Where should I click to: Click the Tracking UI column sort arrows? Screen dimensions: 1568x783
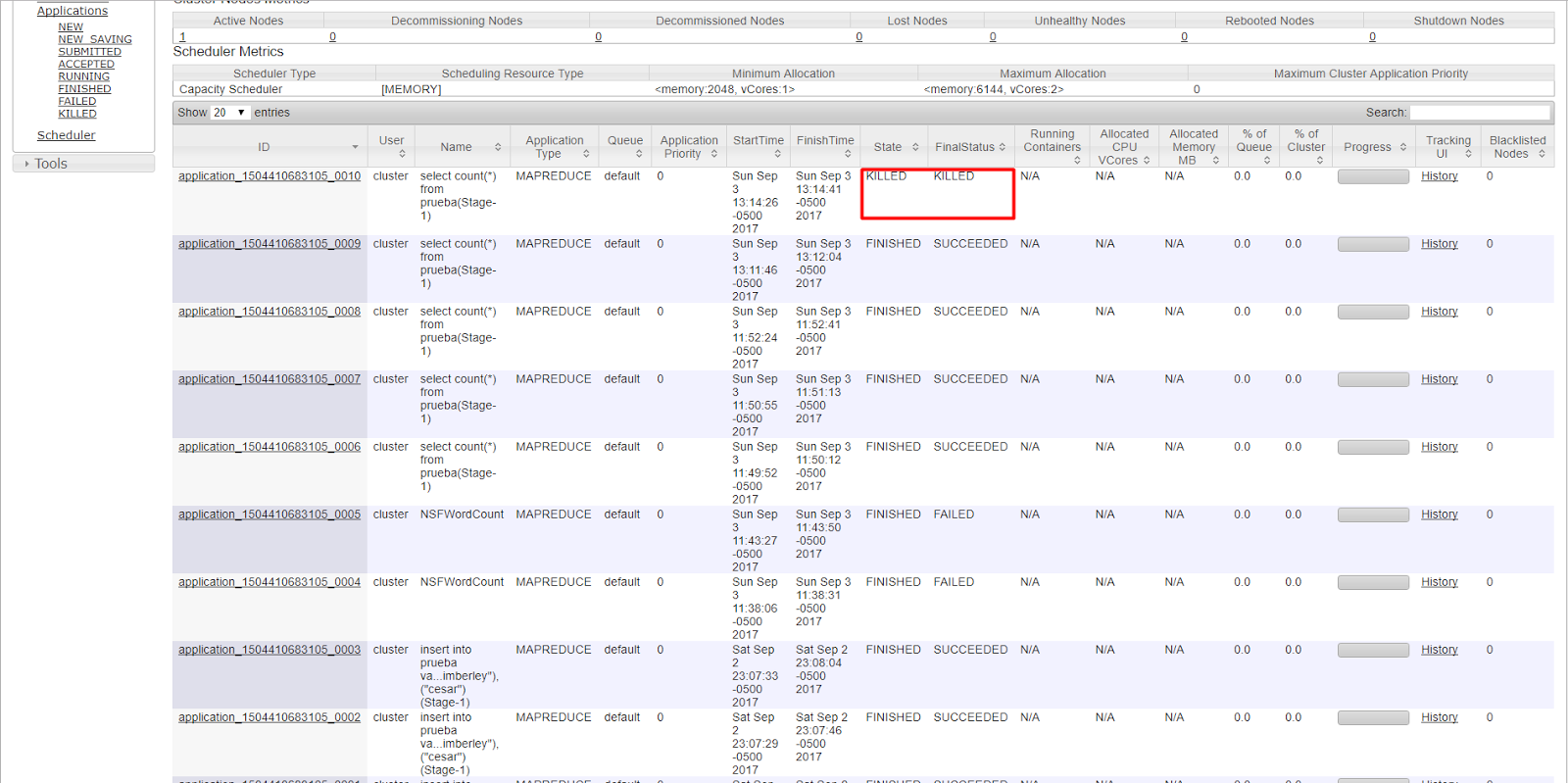click(1468, 154)
